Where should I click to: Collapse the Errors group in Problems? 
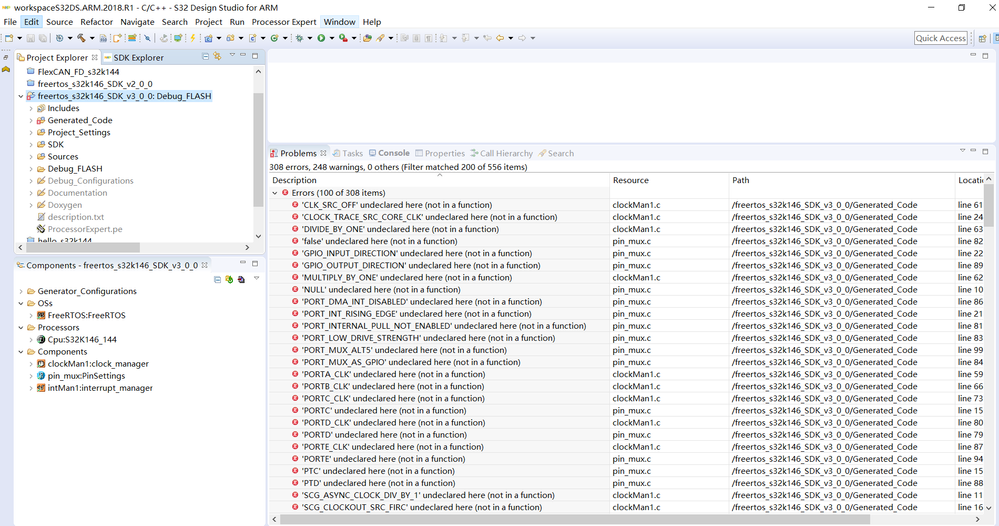click(275, 193)
